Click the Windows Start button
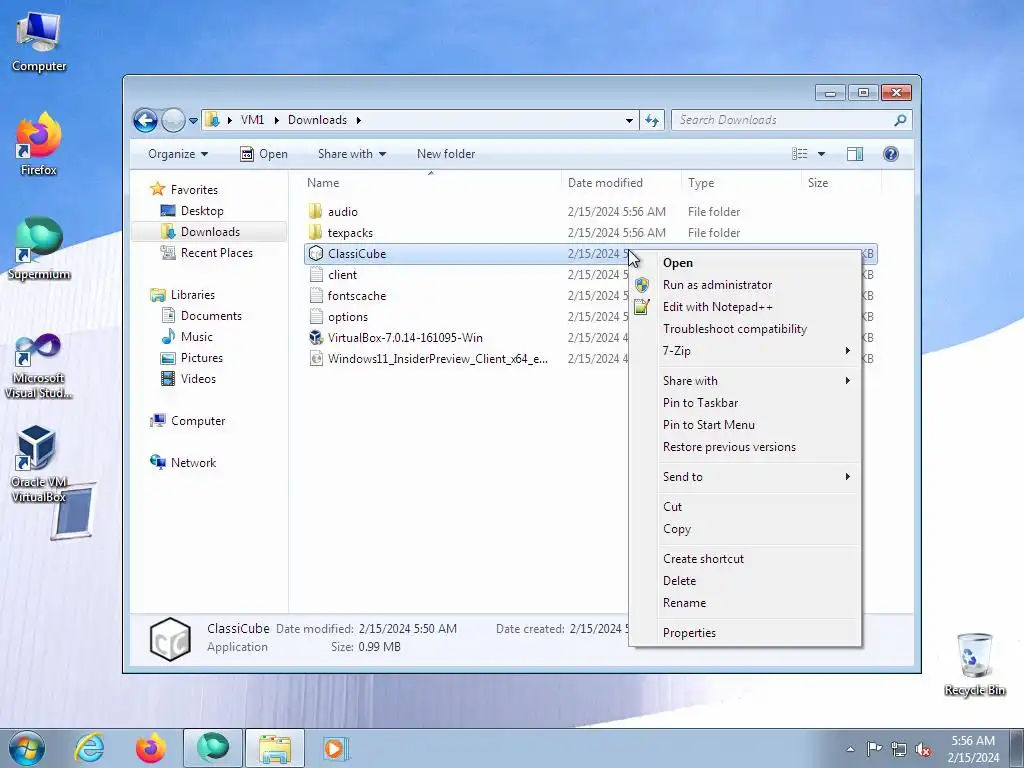This screenshot has width=1024, height=768. pyautogui.click(x=27, y=748)
